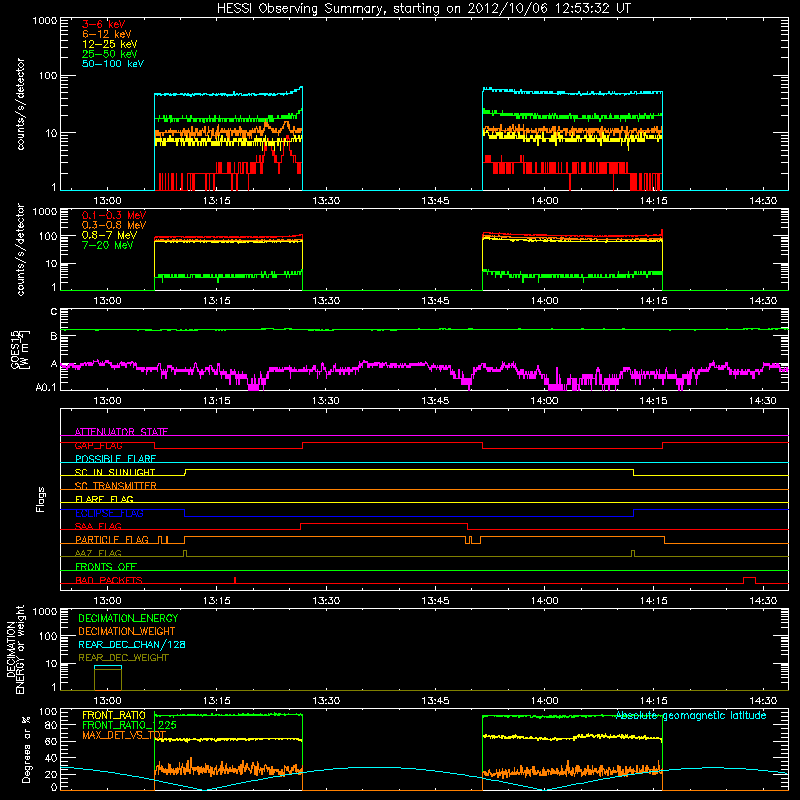
Task: Select the 0.1-0.3 MeV legend label
Action: [x=114, y=215]
